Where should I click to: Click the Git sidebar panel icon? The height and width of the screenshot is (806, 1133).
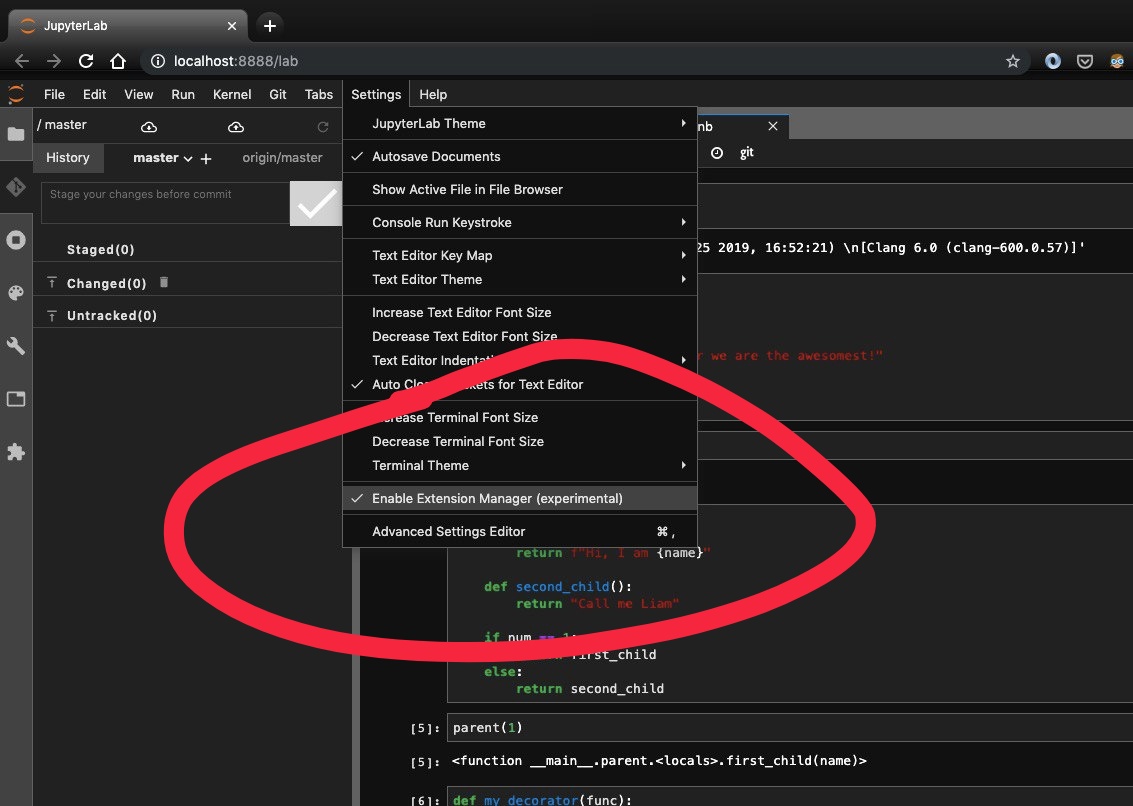pyautogui.click(x=16, y=187)
